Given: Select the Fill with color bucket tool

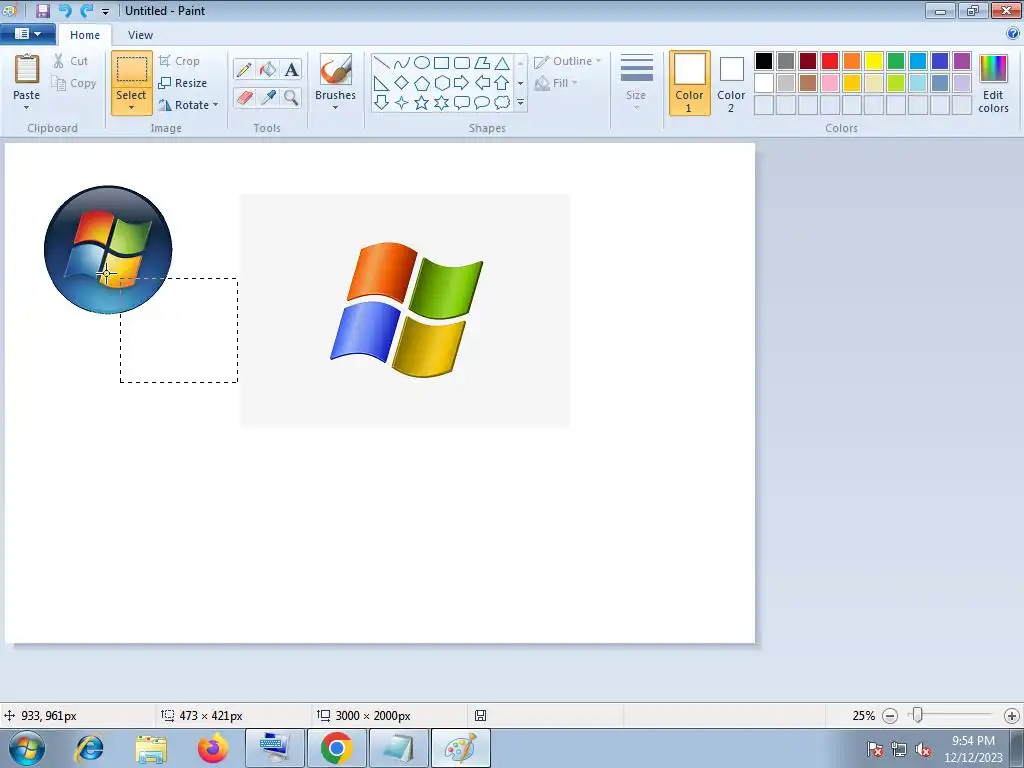Looking at the screenshot, I should [x=268, y=69].
